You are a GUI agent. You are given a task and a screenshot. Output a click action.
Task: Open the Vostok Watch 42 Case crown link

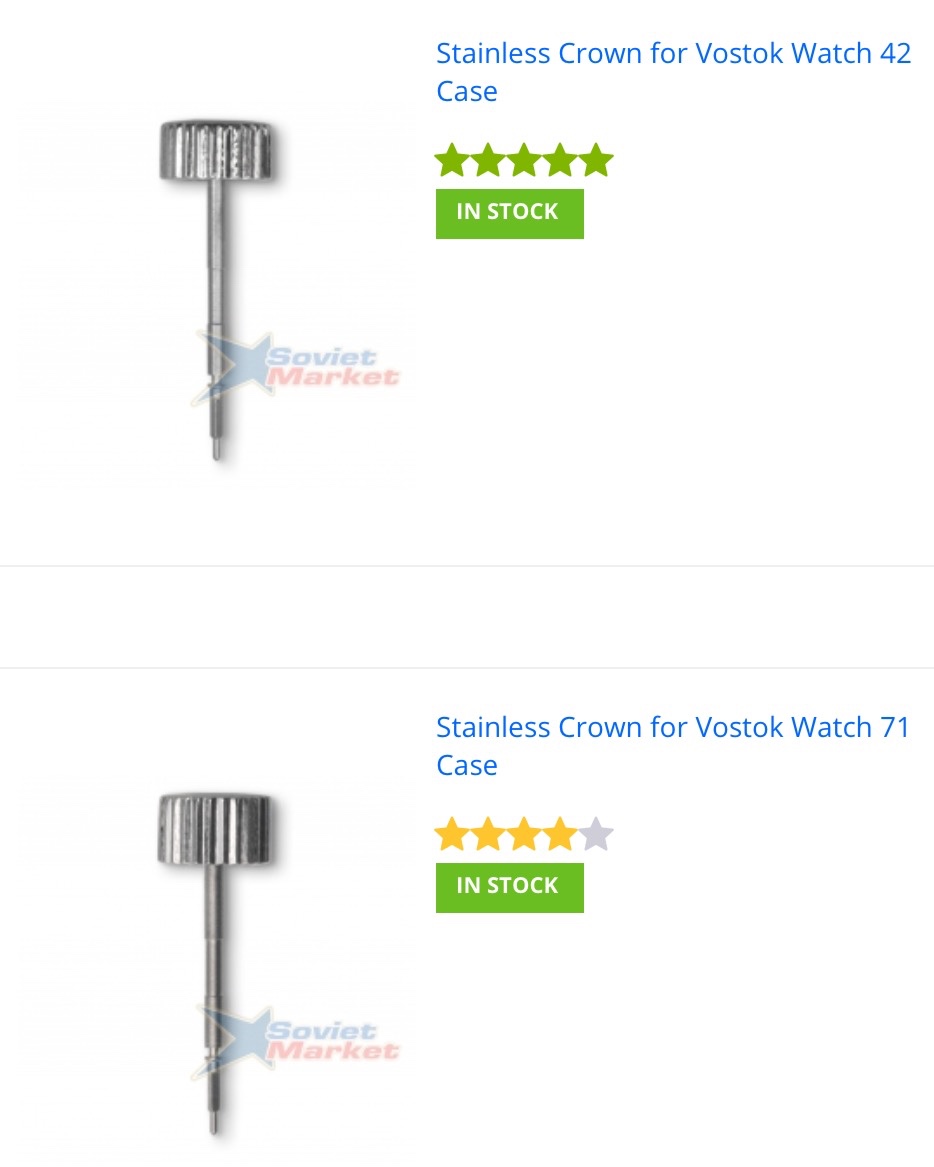click(673, 72)
